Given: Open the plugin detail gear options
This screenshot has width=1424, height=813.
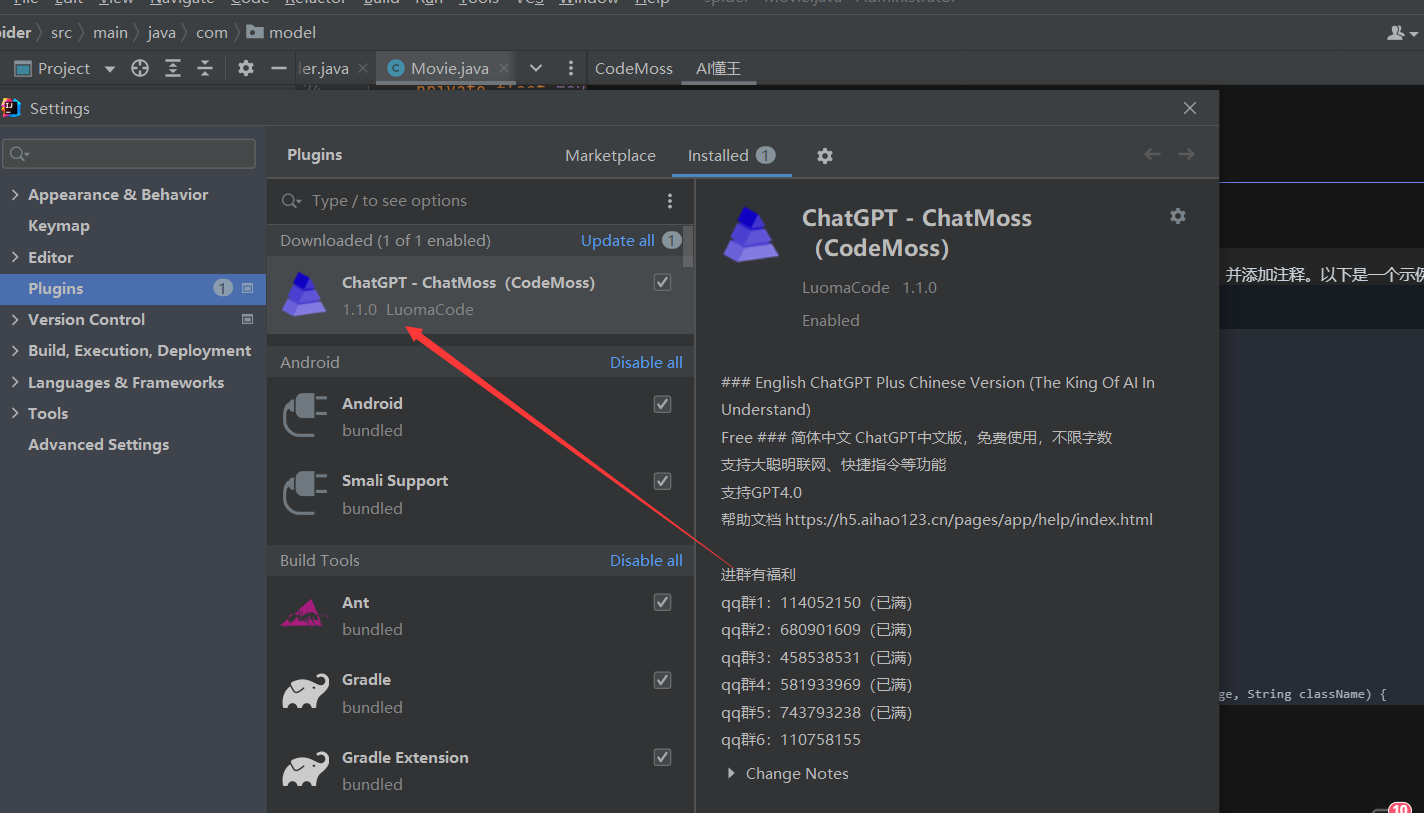Looking at the screenshot, I should [1178, 216].
